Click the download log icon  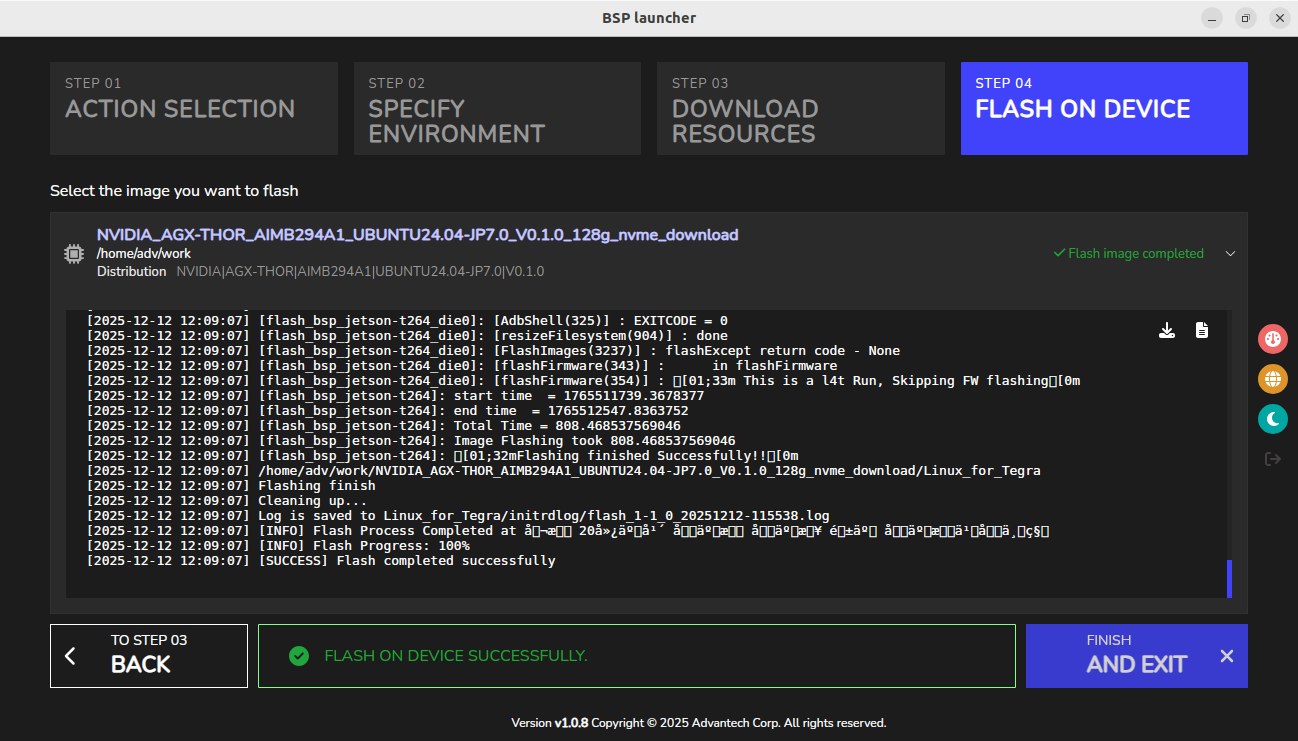pos(1166,331)
